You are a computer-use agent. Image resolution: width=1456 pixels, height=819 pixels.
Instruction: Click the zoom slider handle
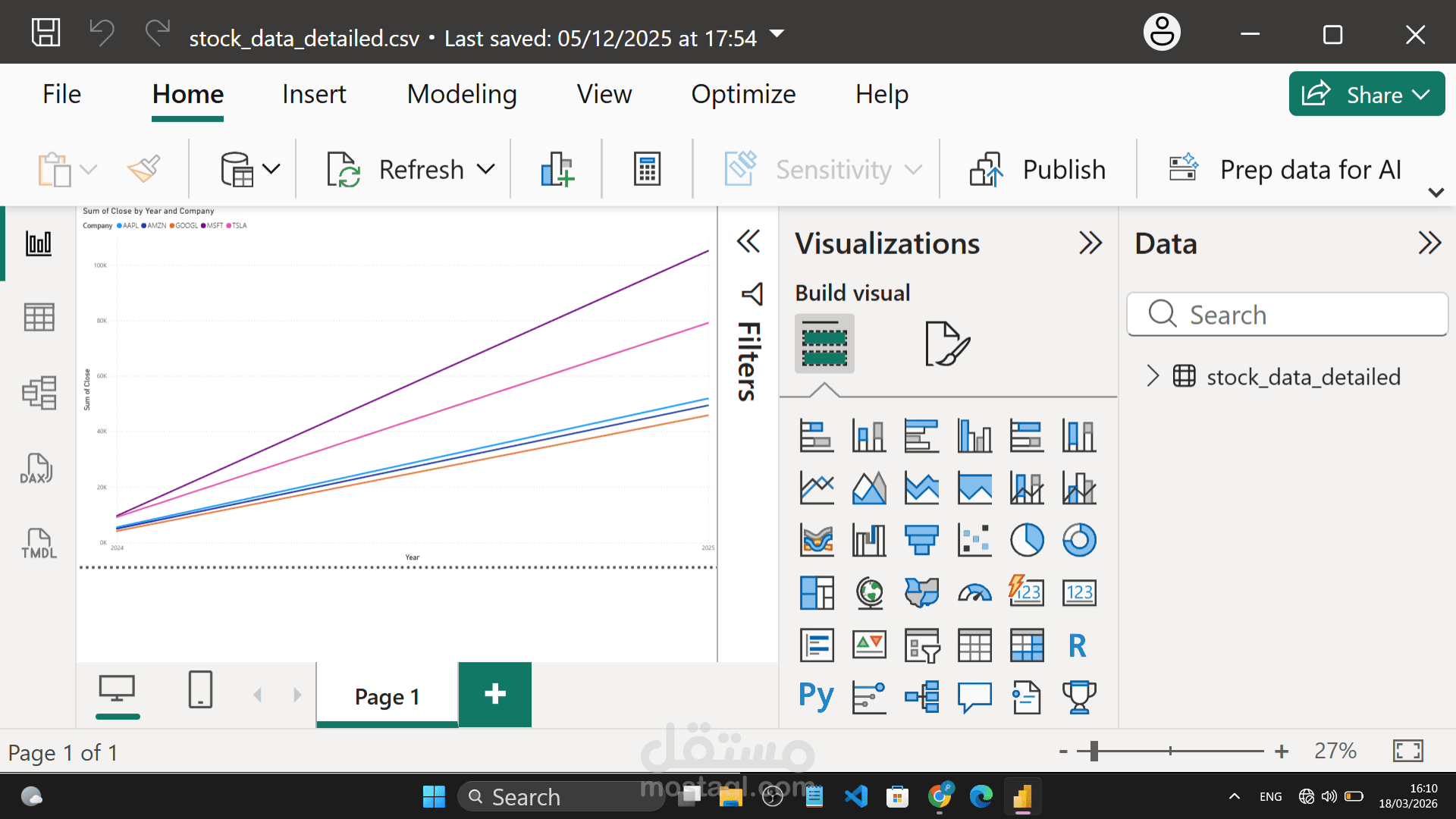point(1094,750)
